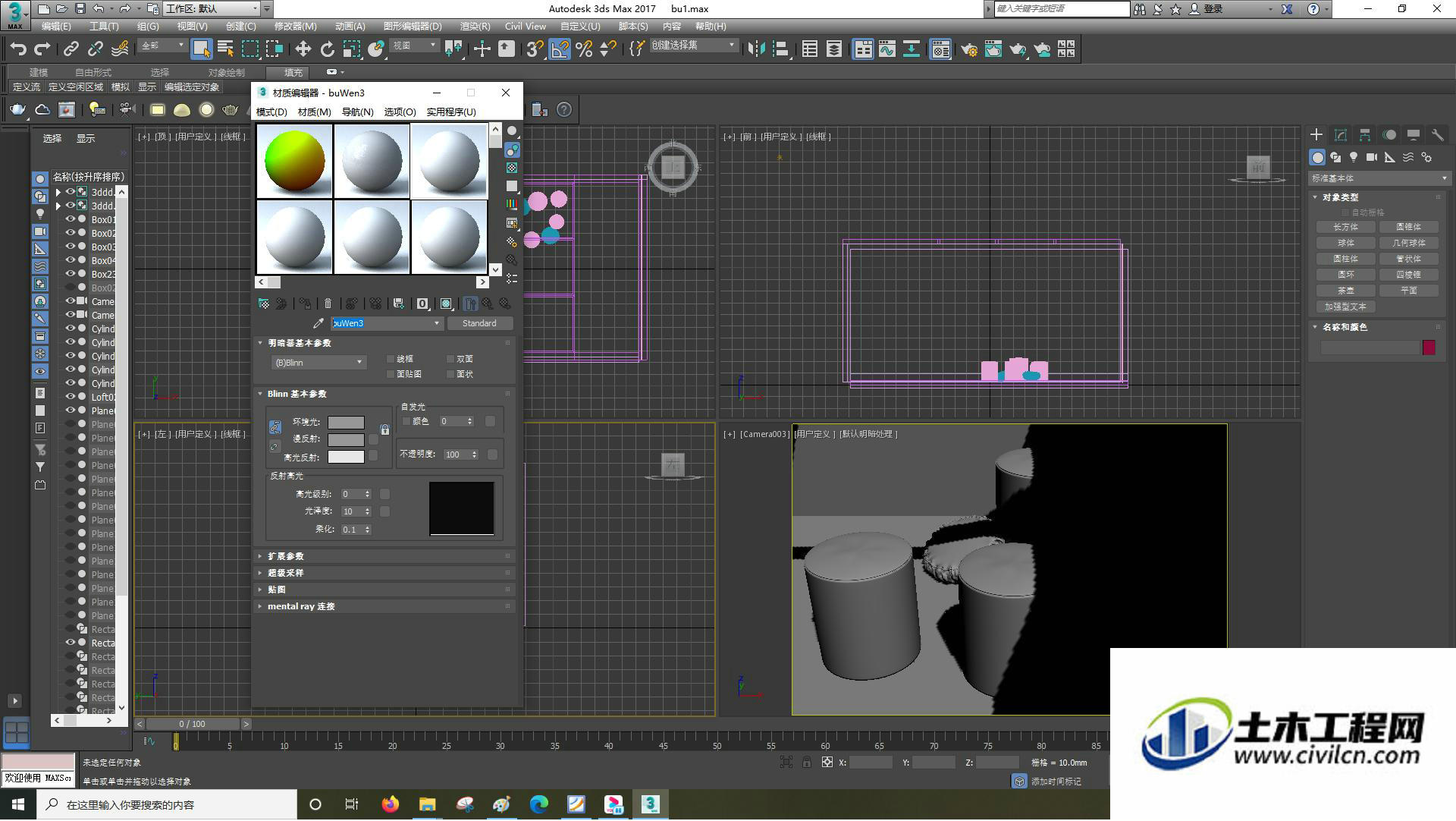The width and height of the screenshot is (1456, 821).
Task: Activate the Select and Rotate tool
Action: tap(327, 49)
